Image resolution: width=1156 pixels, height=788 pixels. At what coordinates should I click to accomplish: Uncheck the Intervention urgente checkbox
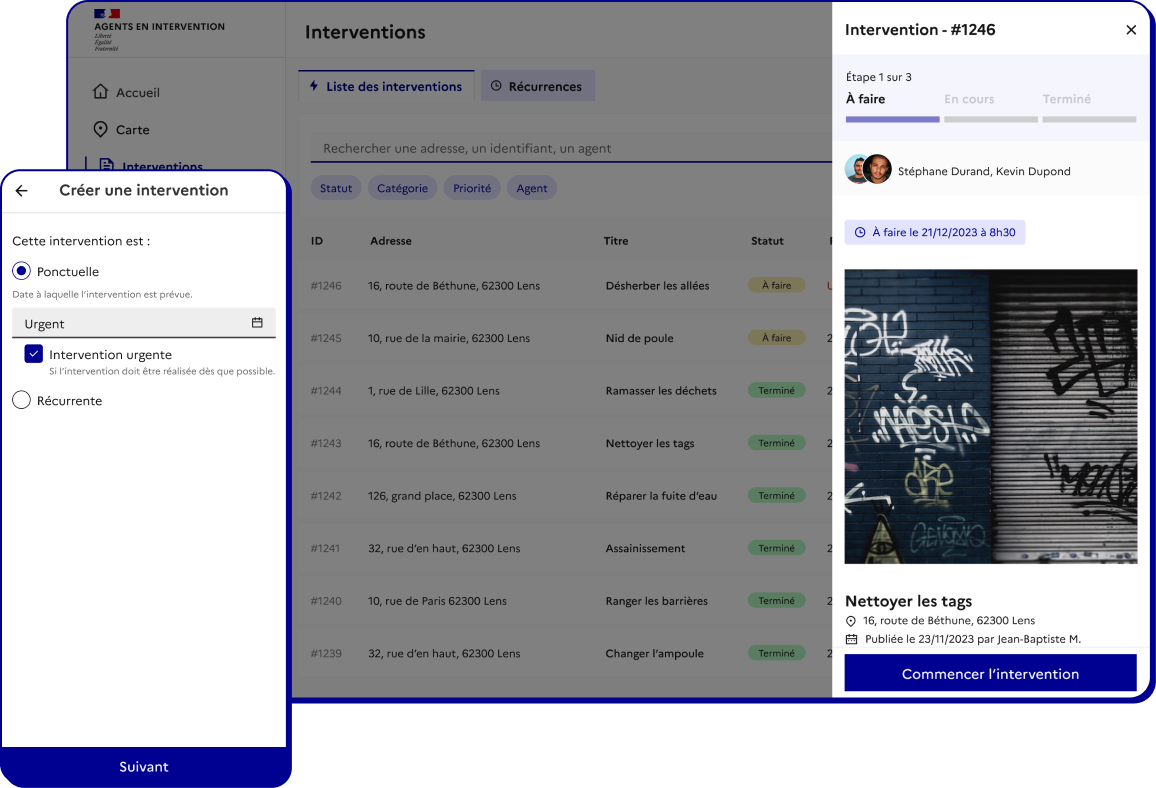point(34,354)
